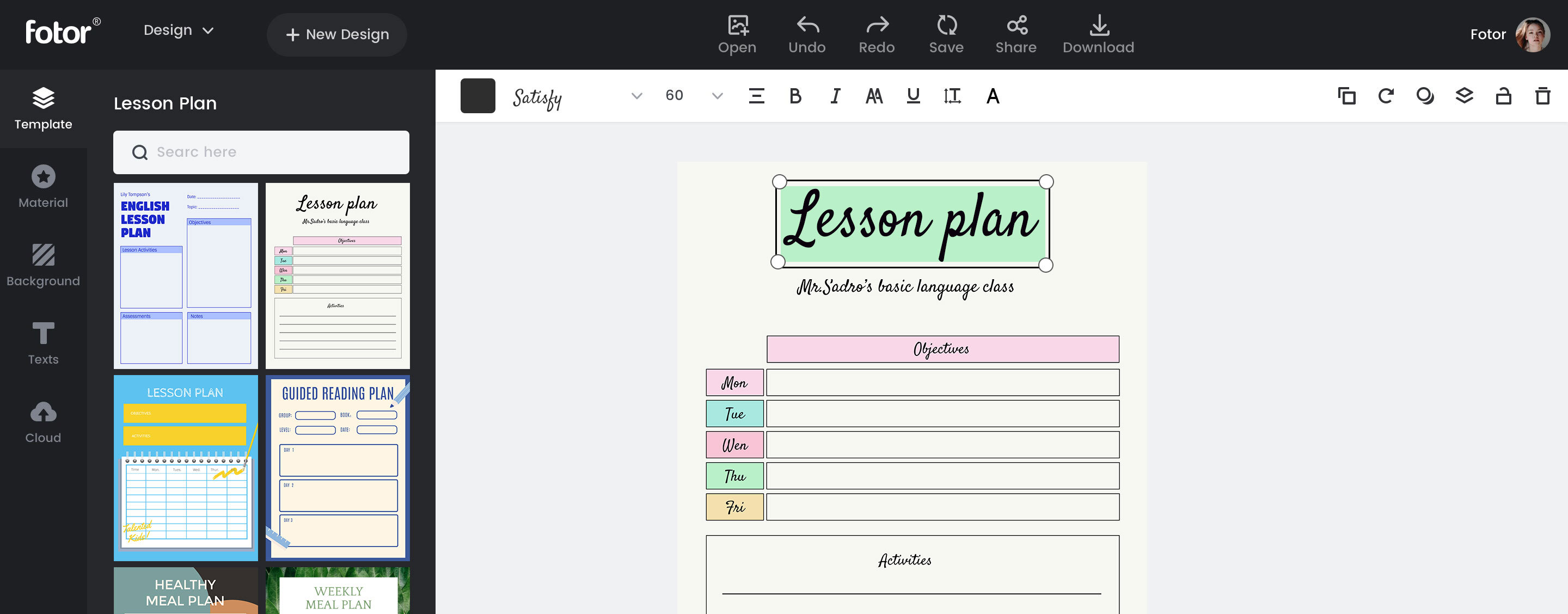Select the Guided Reading Plan template
Screen dimensions: 1568x614
(337, 468)
